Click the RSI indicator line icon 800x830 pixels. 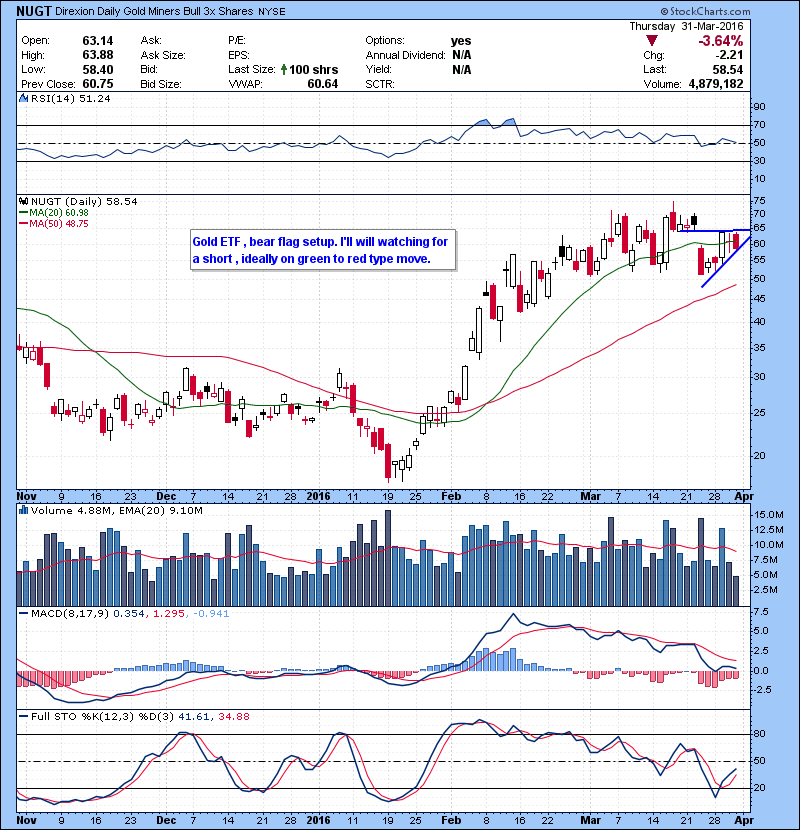pos(23,98)
